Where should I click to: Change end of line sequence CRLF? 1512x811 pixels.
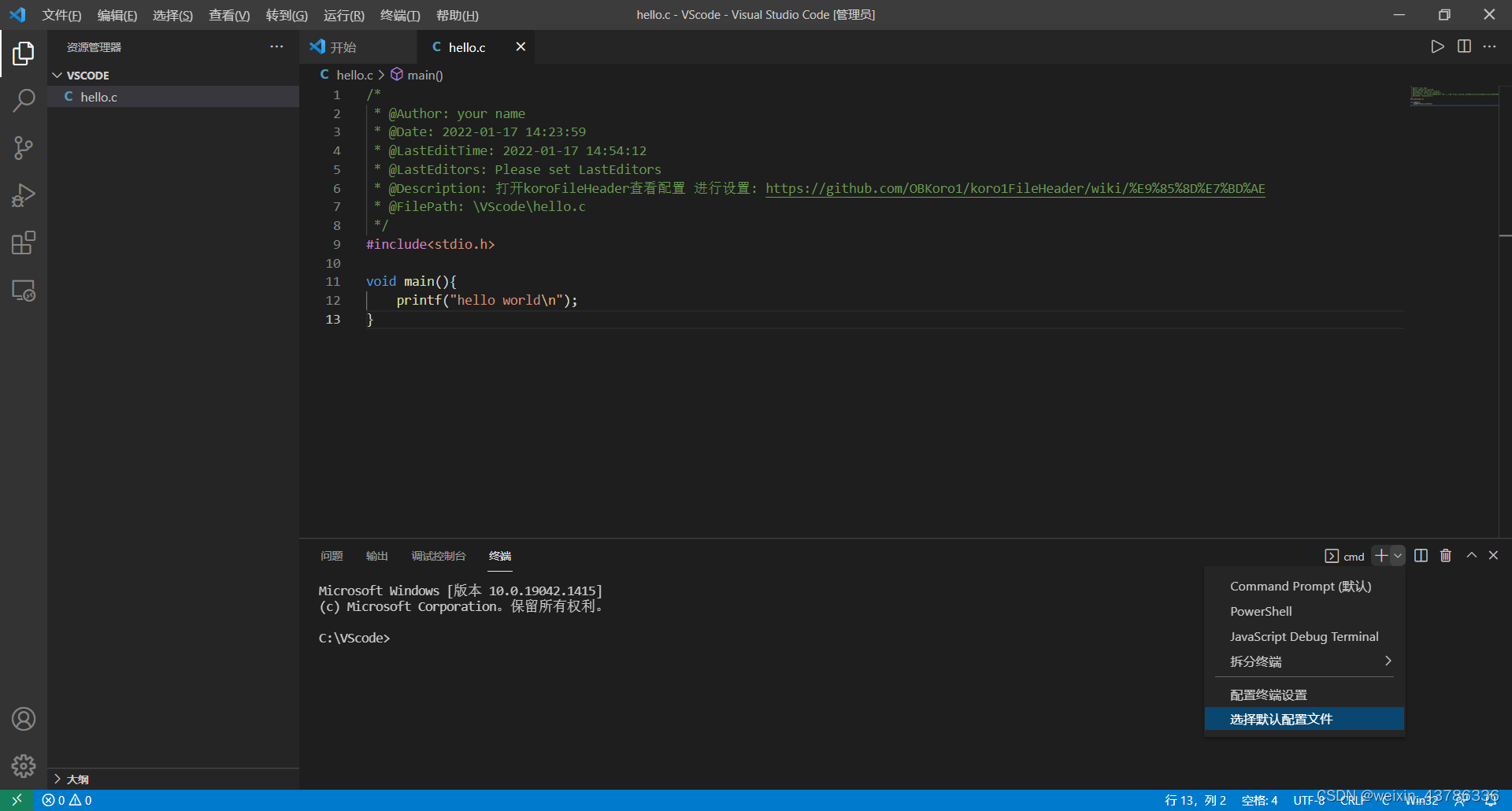click(1352, 800)
